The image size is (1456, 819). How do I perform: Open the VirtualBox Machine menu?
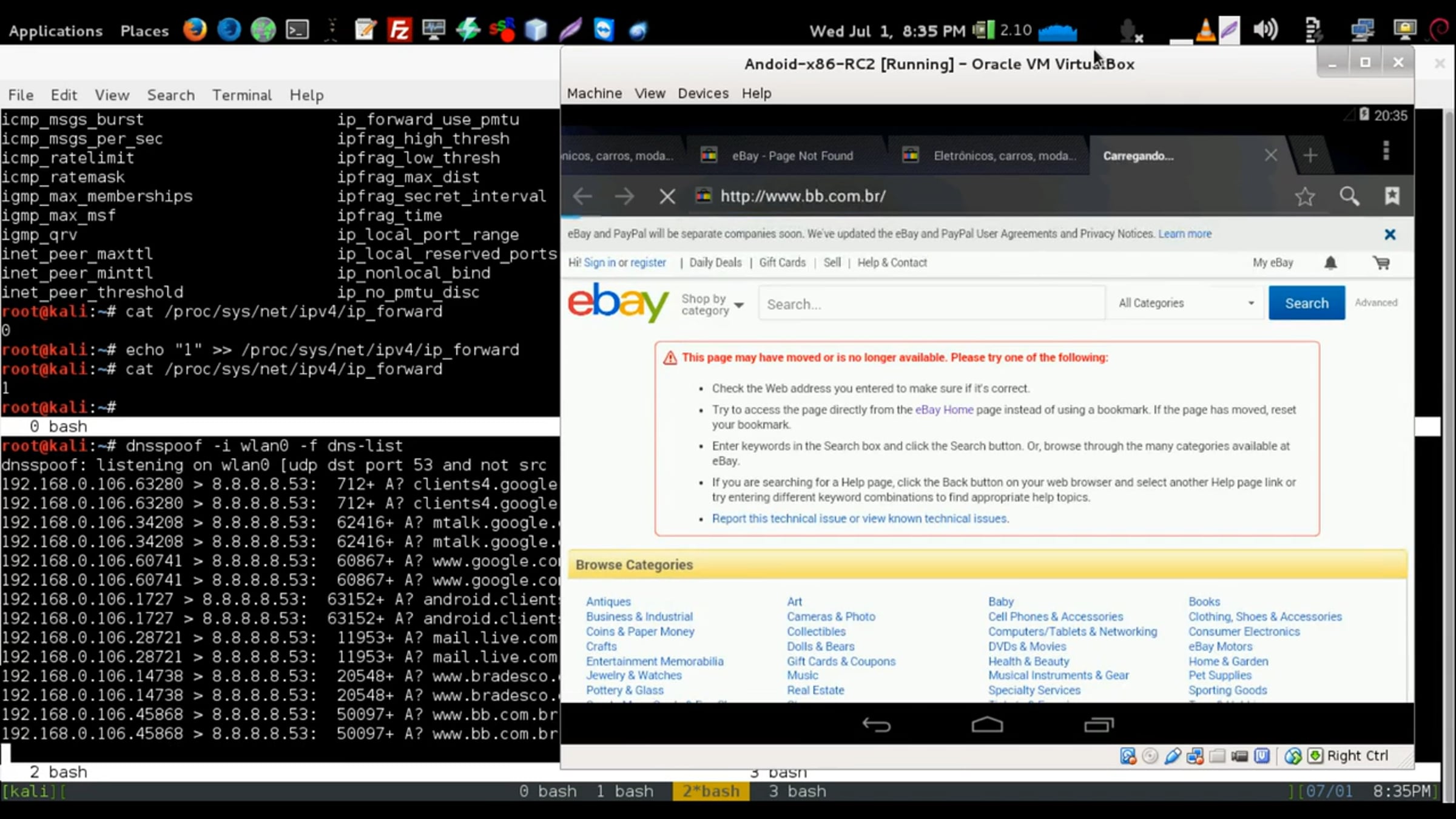coord(595,93)
